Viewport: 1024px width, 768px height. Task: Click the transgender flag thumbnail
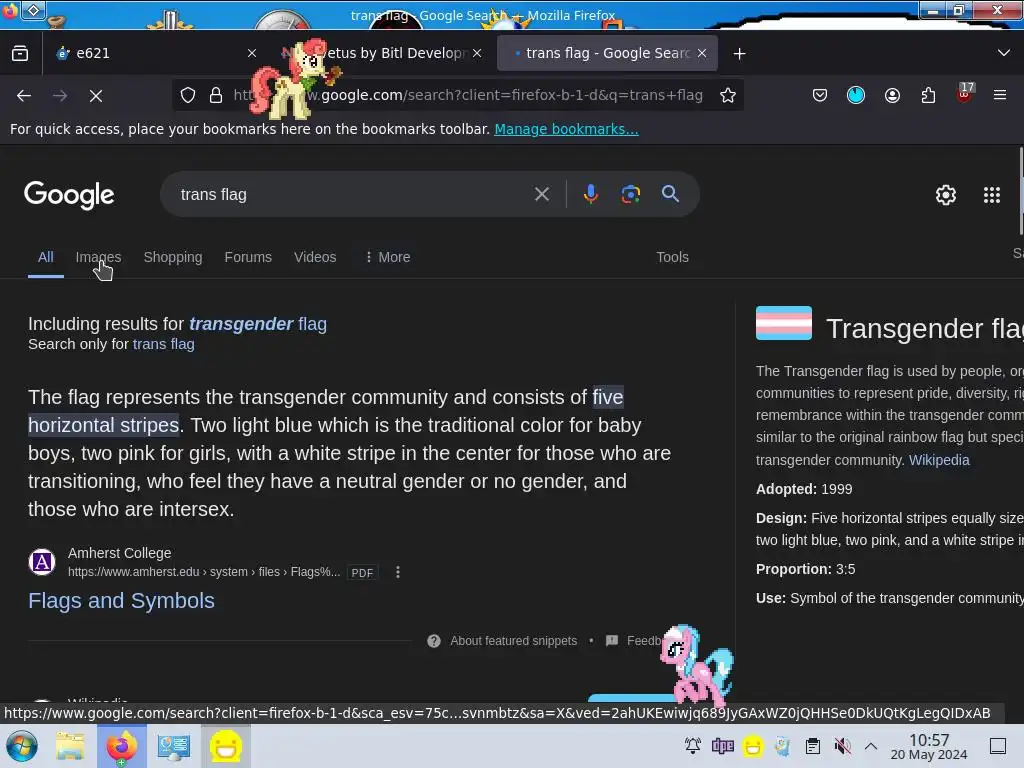click(x=784, y=323)
